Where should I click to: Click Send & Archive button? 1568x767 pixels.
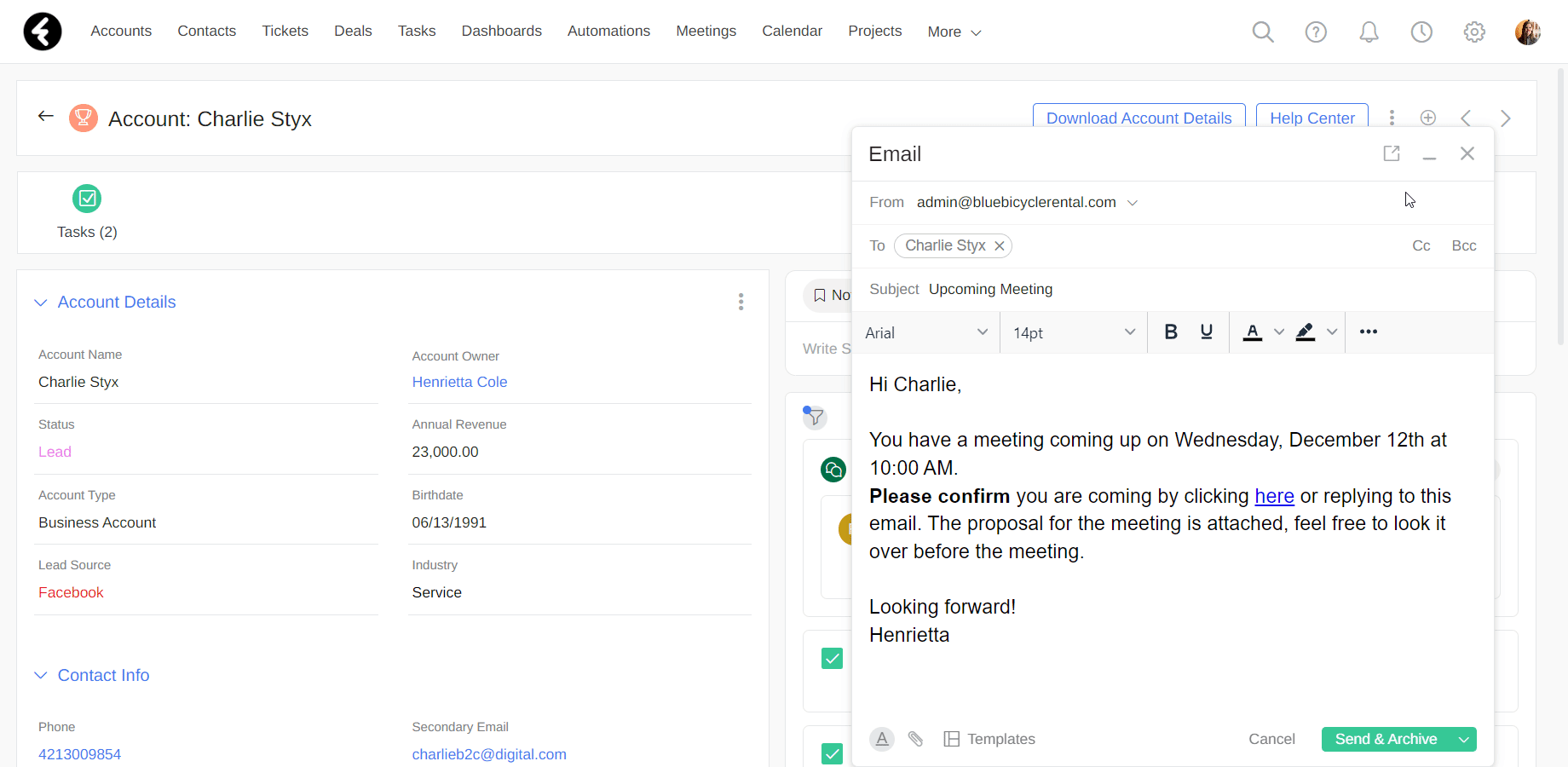(1386, 740)
